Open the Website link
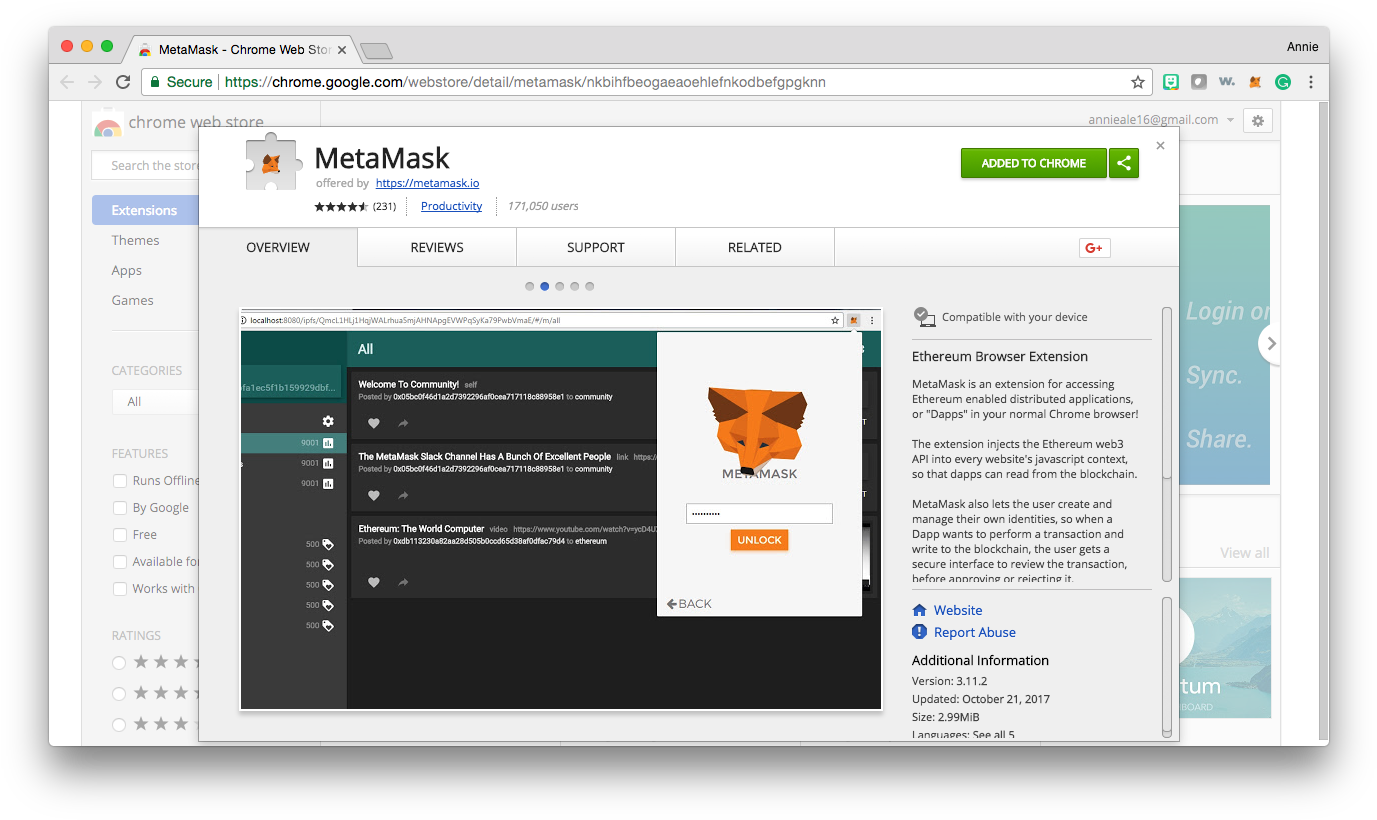This screenshot has width=1377, height=820. [958, 610]
